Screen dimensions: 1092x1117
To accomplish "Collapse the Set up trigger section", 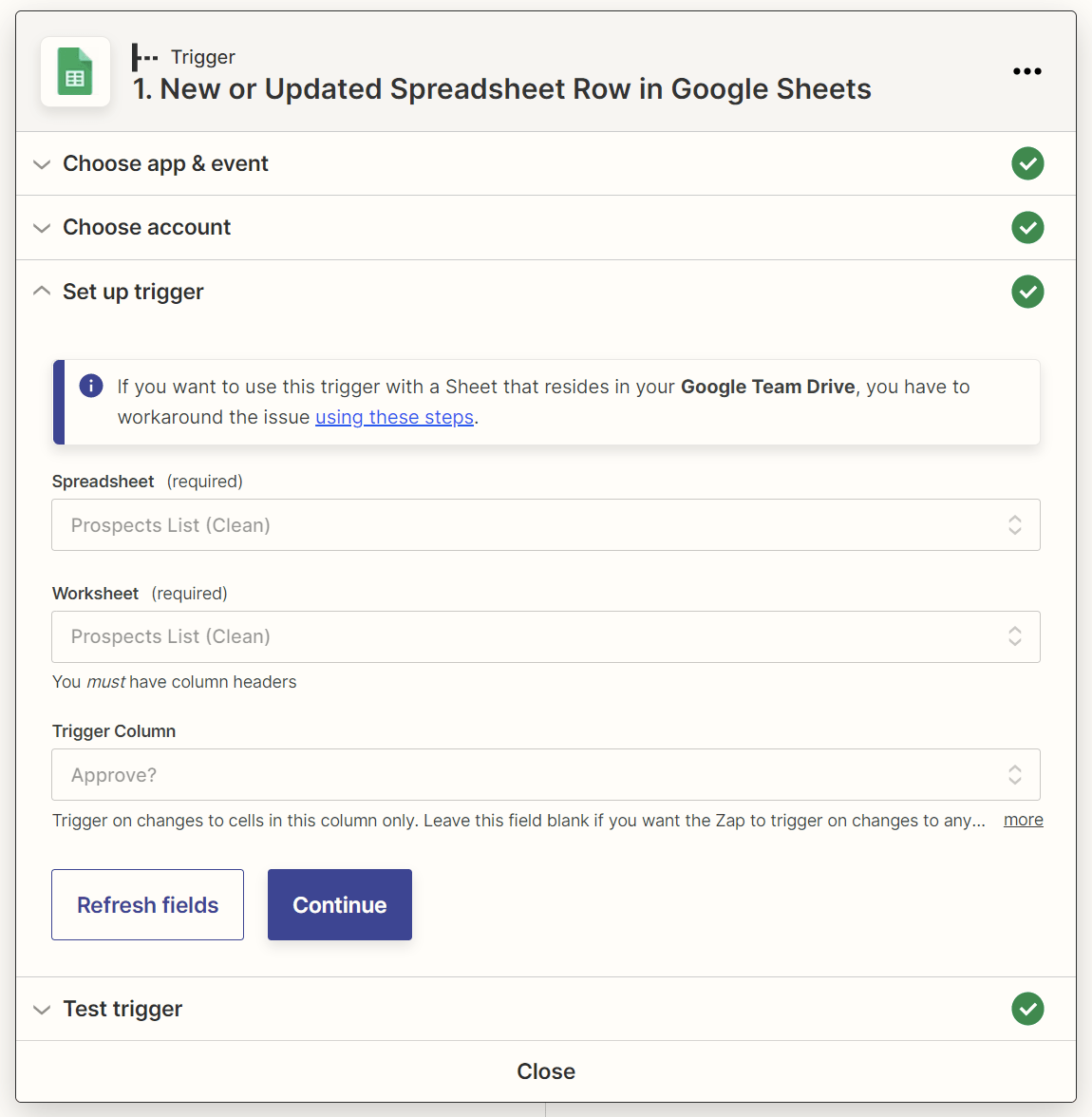I will [x=41, y=291].
